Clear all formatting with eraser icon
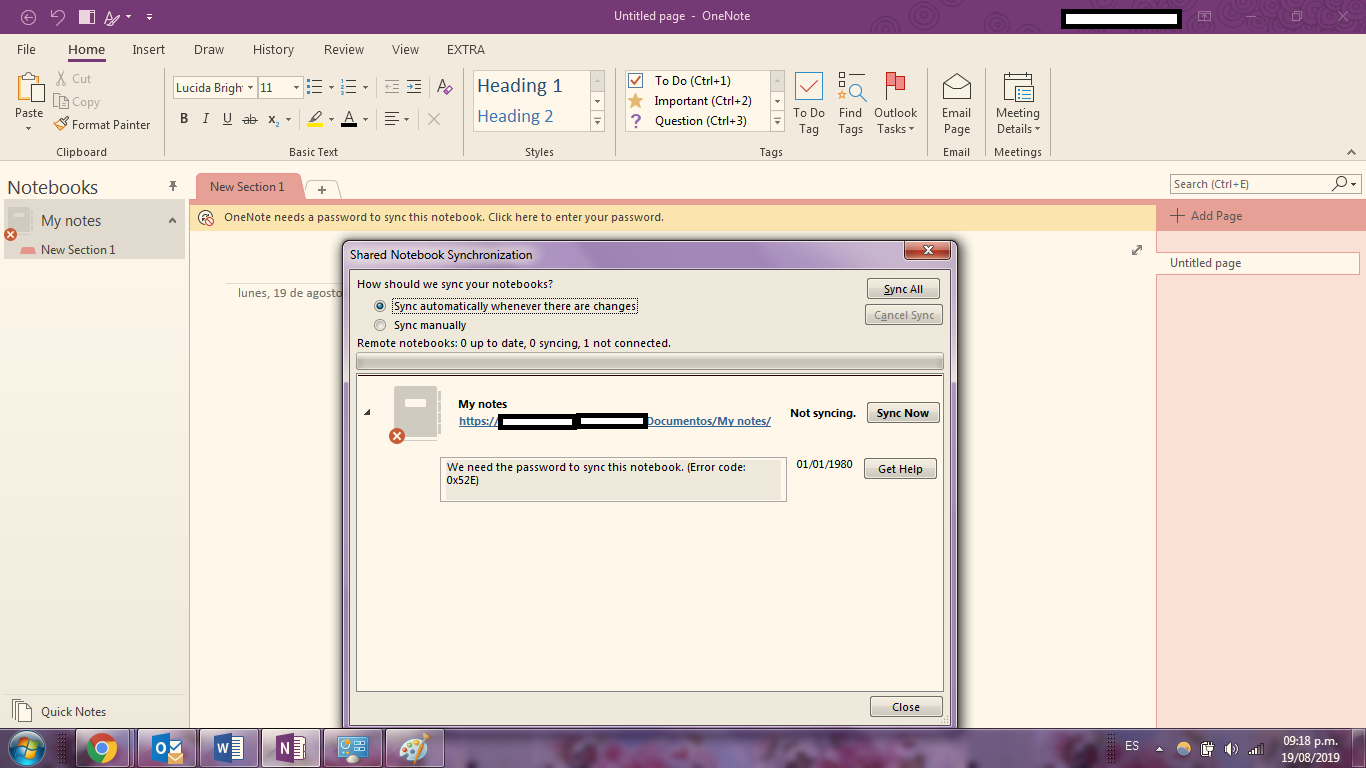Image resolution: width=1366 pixels, height=768 pixels. pos(445,88)
